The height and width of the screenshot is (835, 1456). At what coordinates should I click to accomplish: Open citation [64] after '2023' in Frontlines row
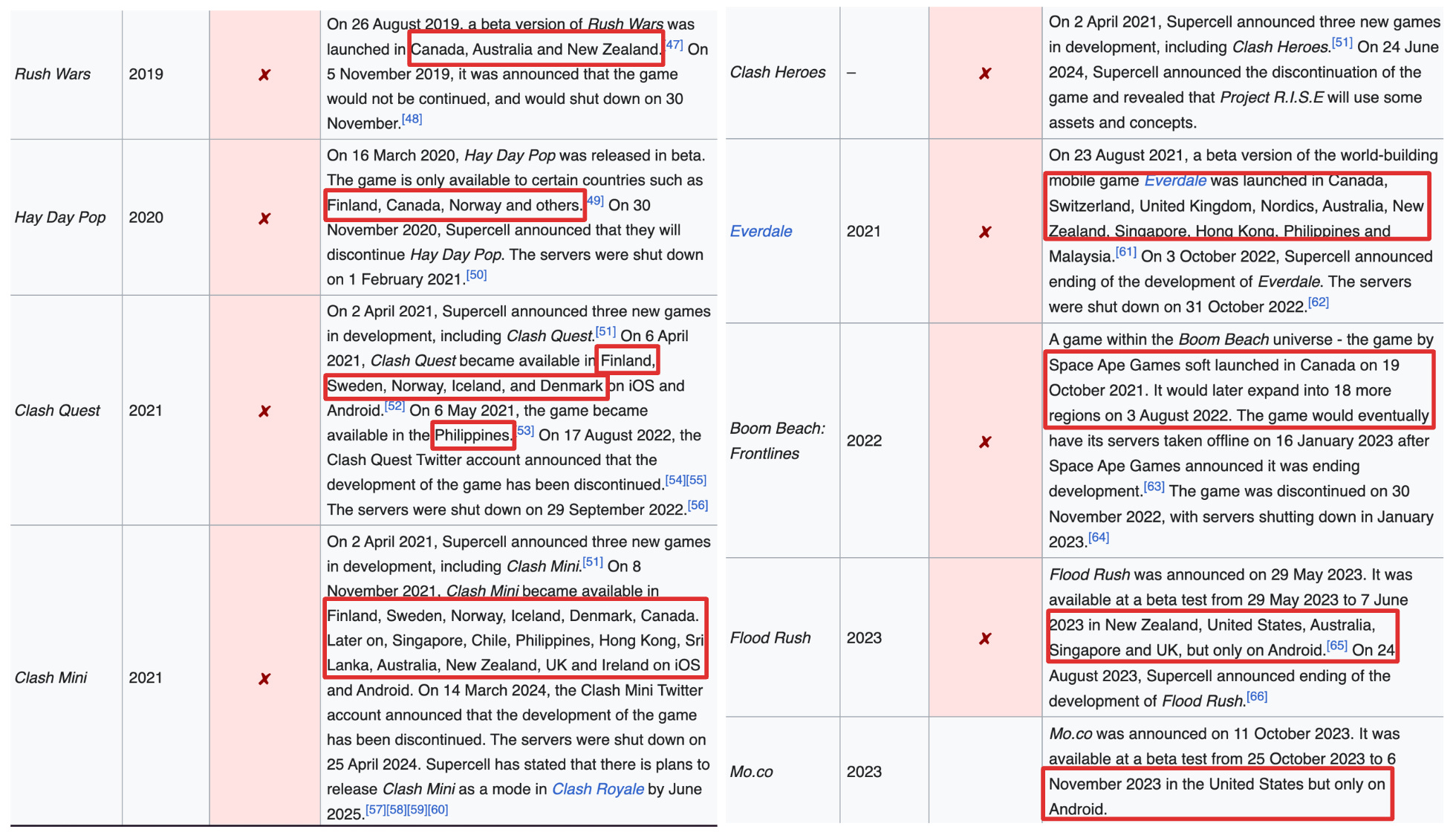pos(1099,537)
